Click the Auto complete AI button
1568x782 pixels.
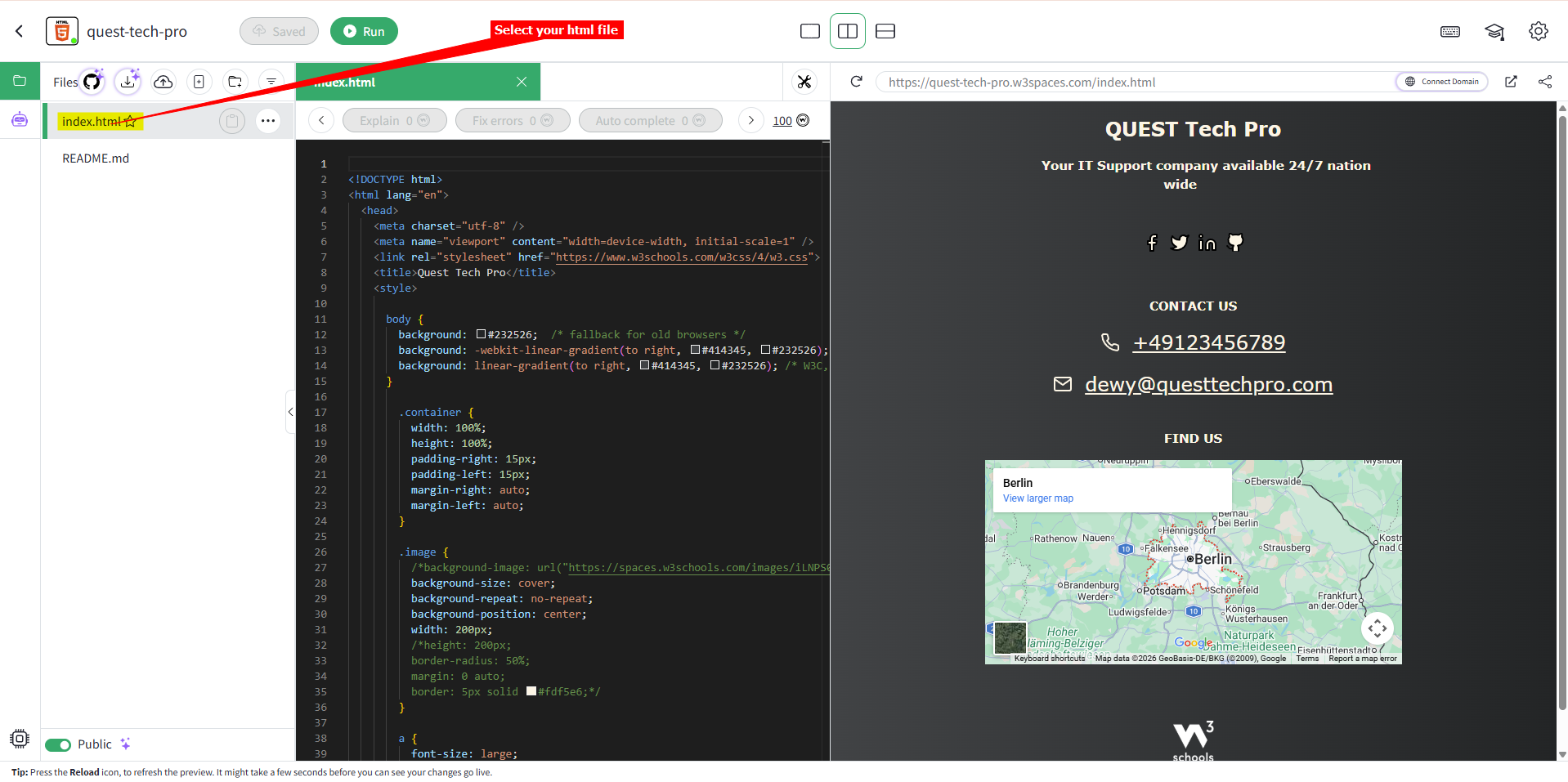click(x=651, y=120)
